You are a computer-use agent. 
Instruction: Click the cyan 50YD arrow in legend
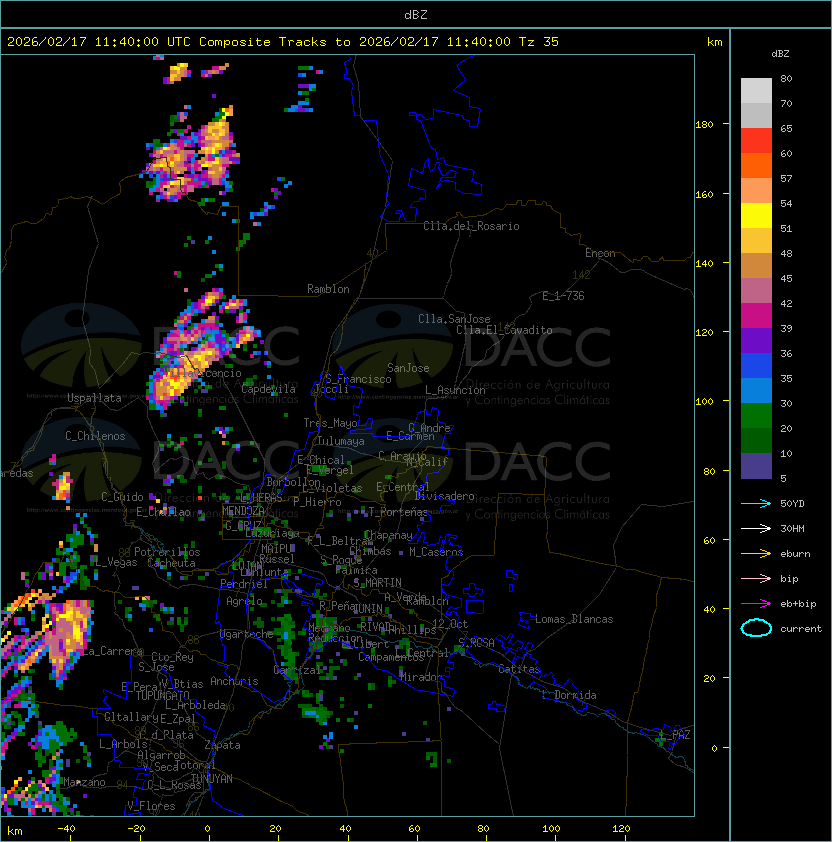(x=756, y=503)
